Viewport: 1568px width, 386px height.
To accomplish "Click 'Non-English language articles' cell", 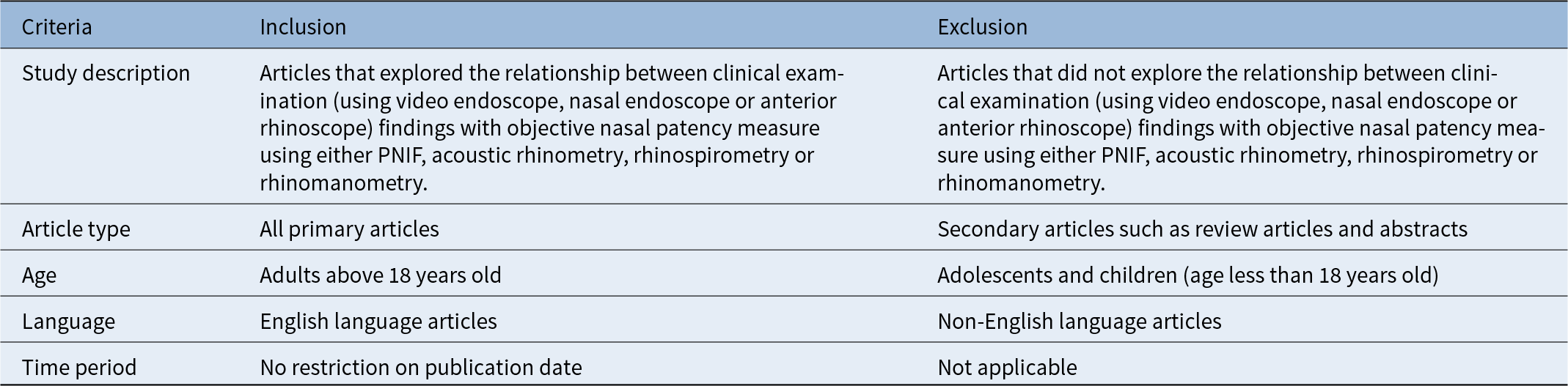I will [1080, 322].
